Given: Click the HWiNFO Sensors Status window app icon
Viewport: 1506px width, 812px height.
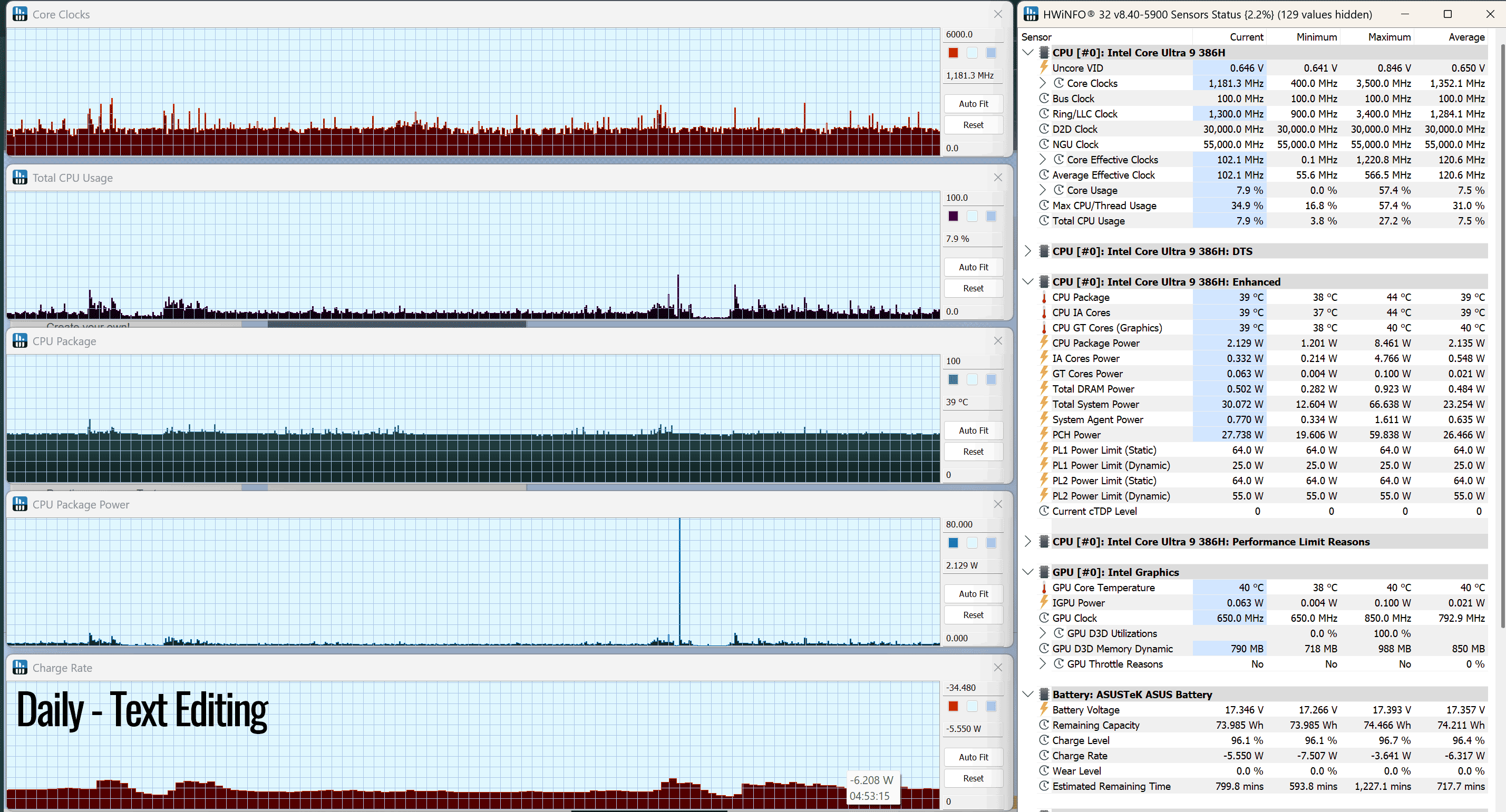Looking at the screenshot, I should 1031,14.
